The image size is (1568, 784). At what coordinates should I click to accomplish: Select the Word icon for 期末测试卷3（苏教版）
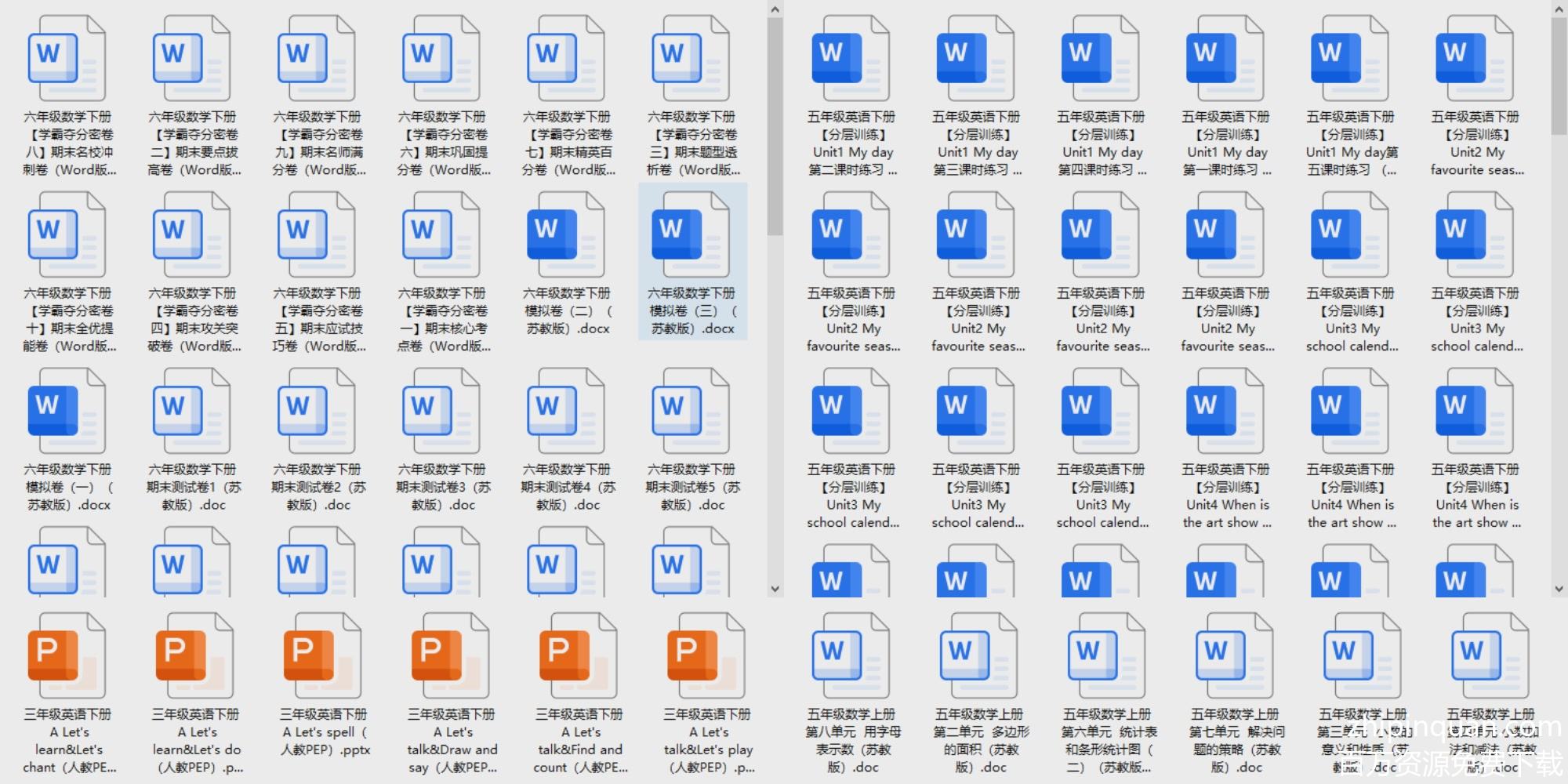pos(441,412)
